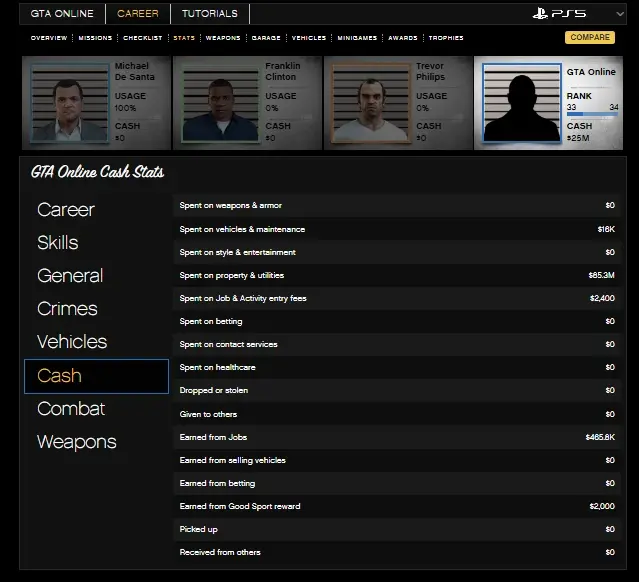
Task: Click the GTA Online rank progress bar
Action: 593,114
